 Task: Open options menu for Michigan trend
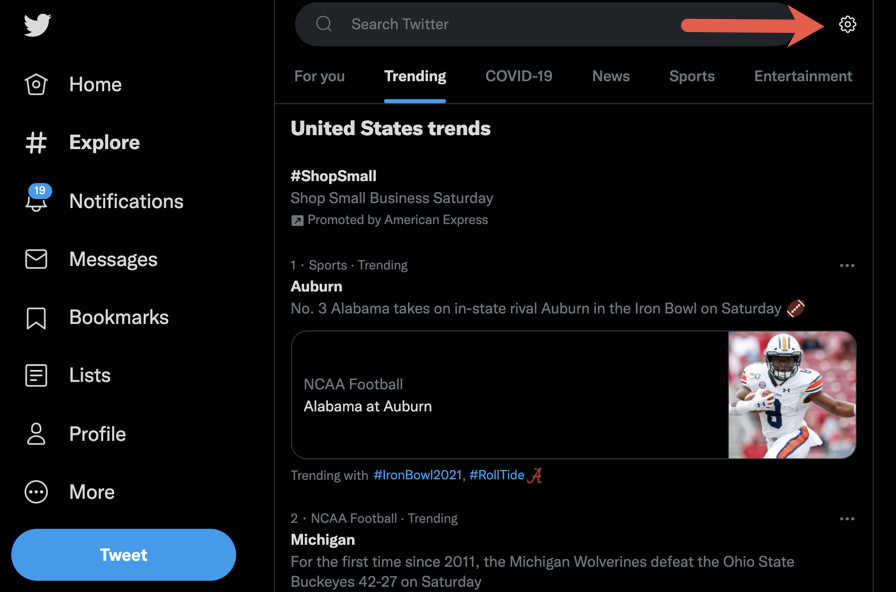pyautogui.click(x=847, y=519)
